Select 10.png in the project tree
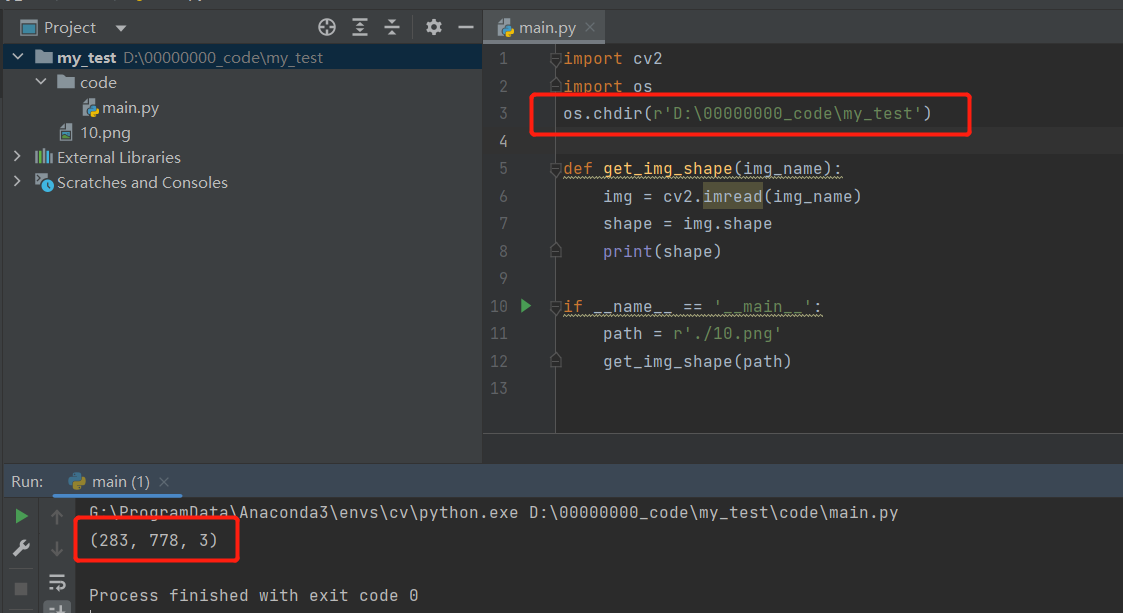Screen dimensions: 1123x613 click(105, 132)
